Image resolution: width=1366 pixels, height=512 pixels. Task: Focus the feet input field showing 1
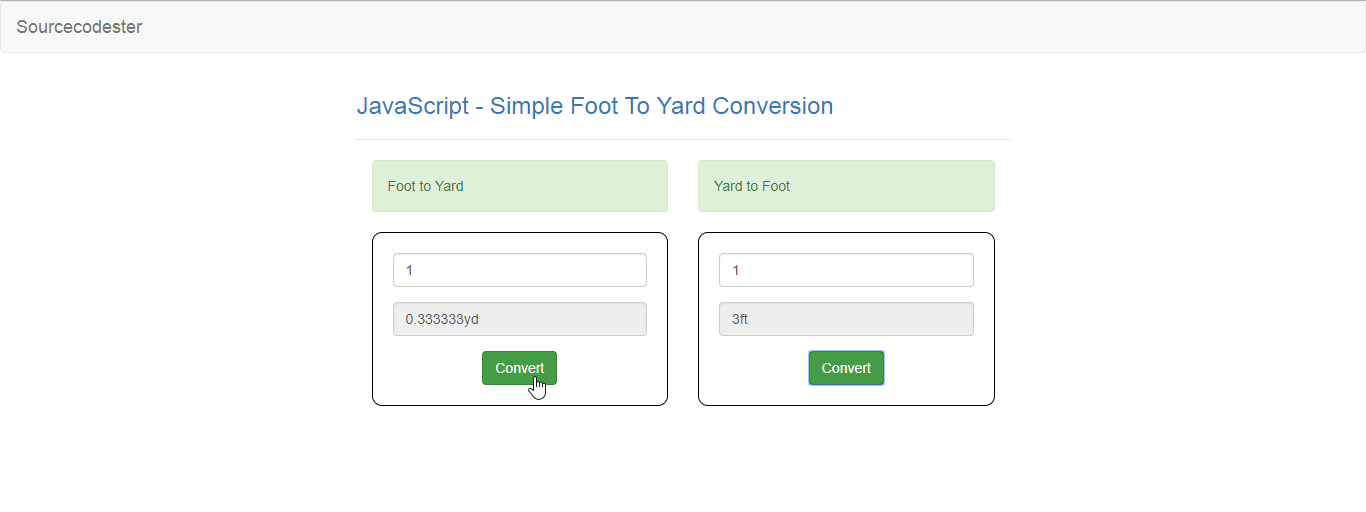tap(520, 270)
